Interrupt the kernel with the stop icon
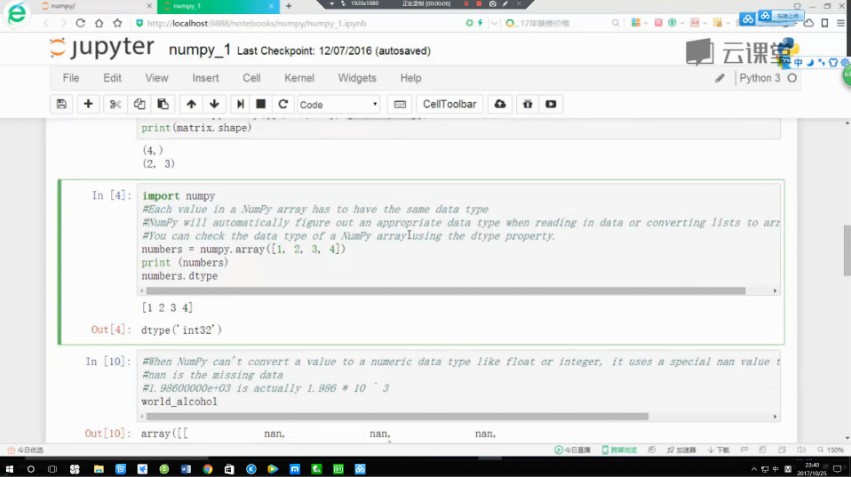The height and width of the screenshot is (477, 851). pyautogui.click(x=261, y=104)
